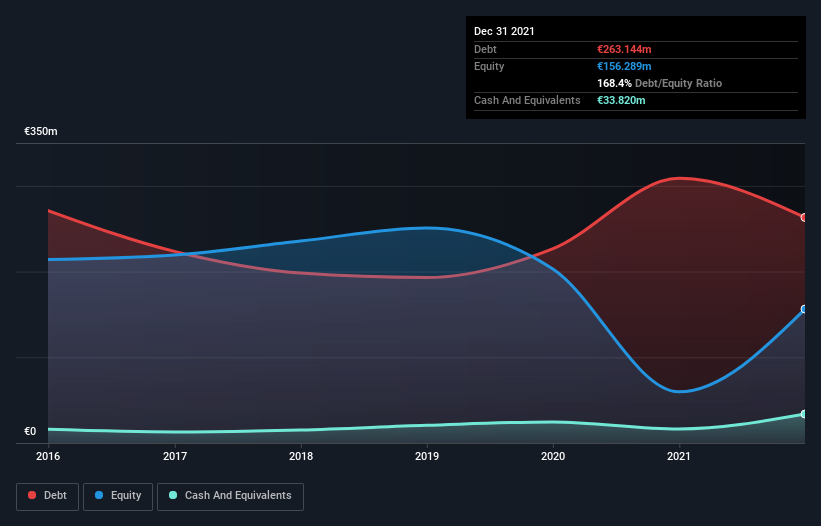Select the teal Cash endpoint marker
The height and width of the screenshot is (526, 821).
(x=804, y=414)
